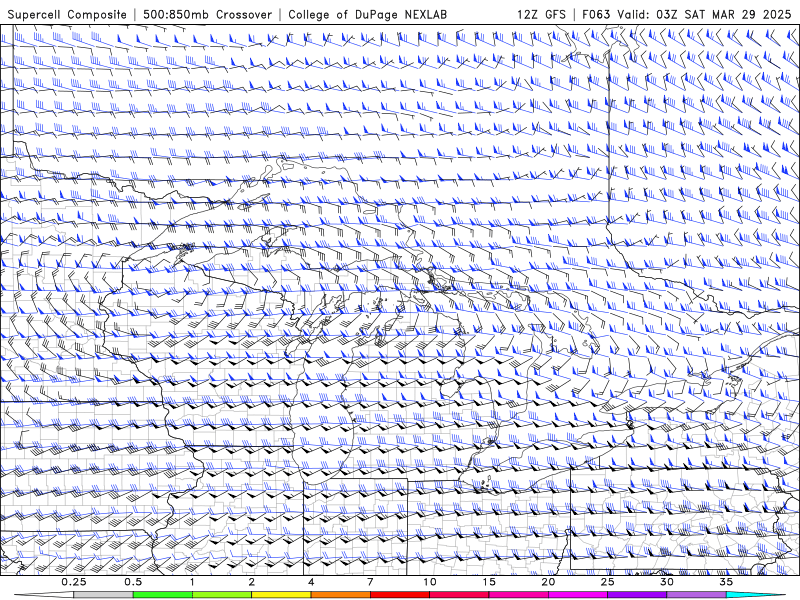Click the green 0.5–1 color bar segment

(x=163, y=595)
